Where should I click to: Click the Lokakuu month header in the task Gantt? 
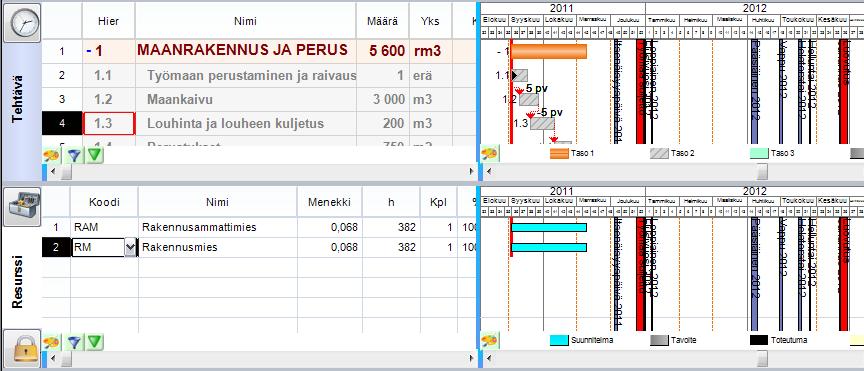point(559,19)
